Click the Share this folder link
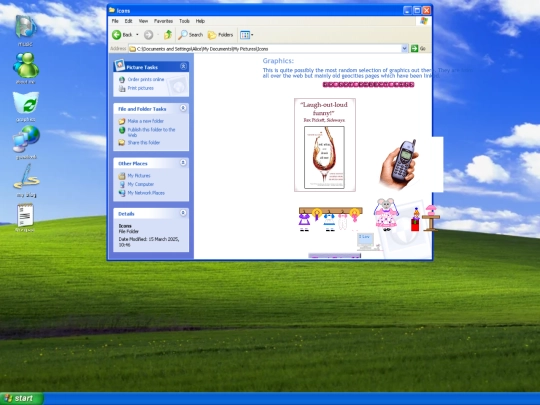 [144, 143]
